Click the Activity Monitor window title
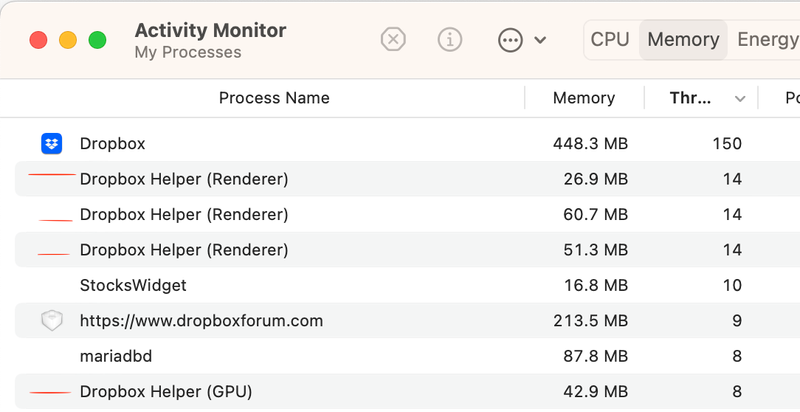Image resolution: width=800 pixels, height=412 pixels. [x=210, y=30]
